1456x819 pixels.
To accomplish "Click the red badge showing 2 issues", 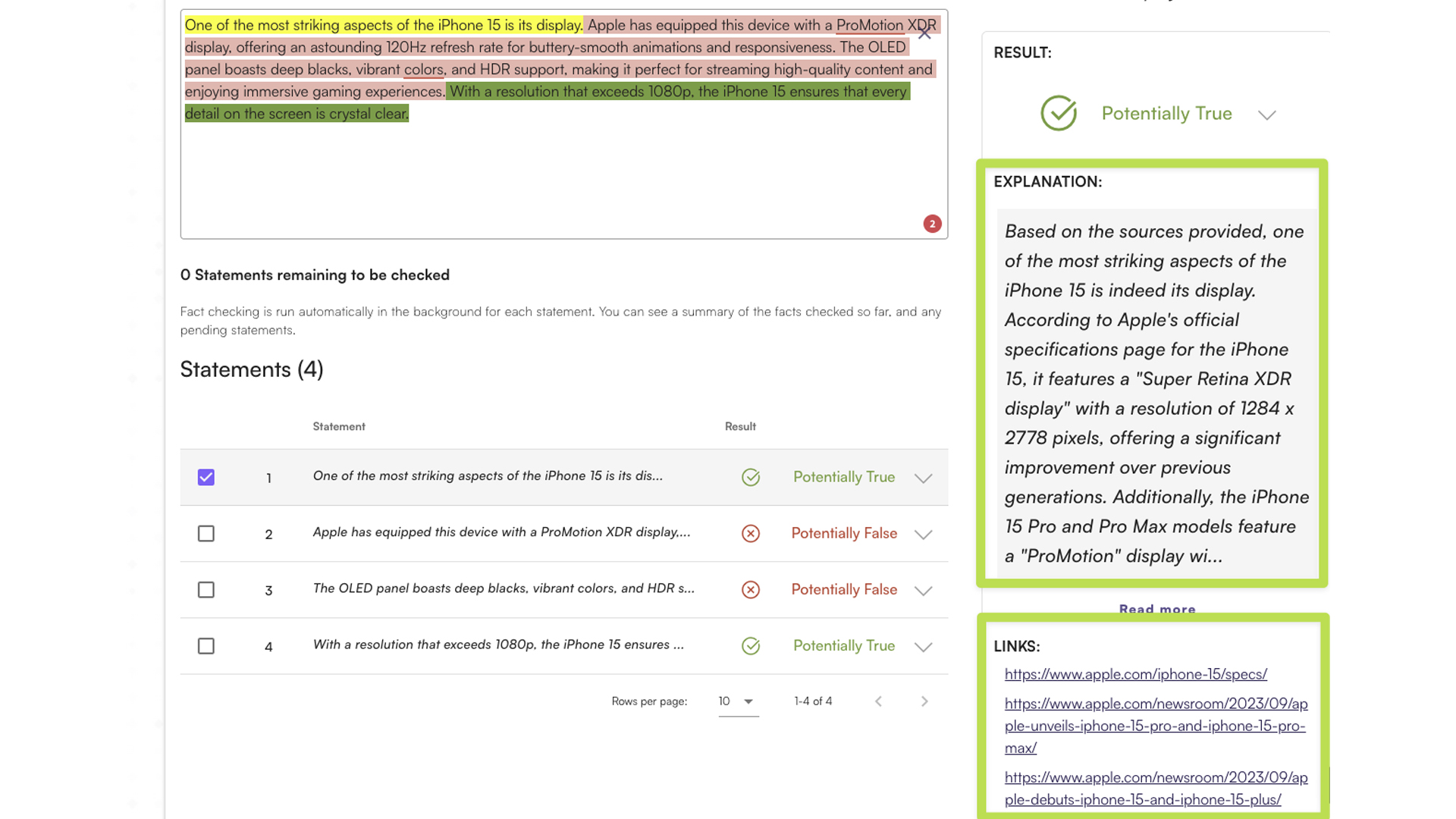I will click(932, 224).
